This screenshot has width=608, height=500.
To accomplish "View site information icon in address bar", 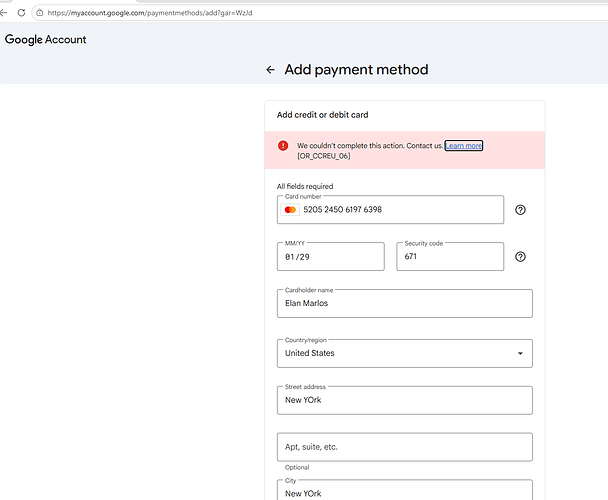I will (40, 13).
